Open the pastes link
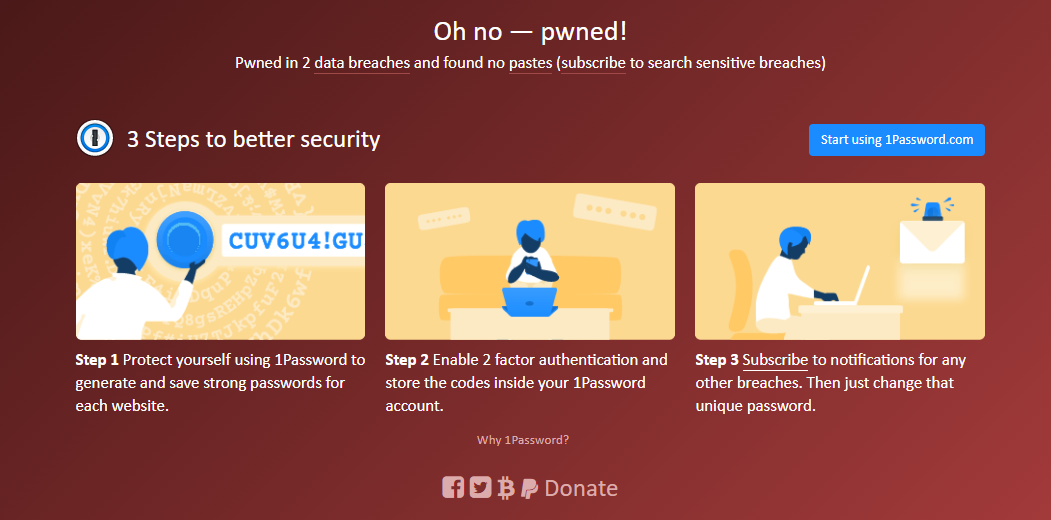Screen dimensions: 1051x520 (530, 64)
